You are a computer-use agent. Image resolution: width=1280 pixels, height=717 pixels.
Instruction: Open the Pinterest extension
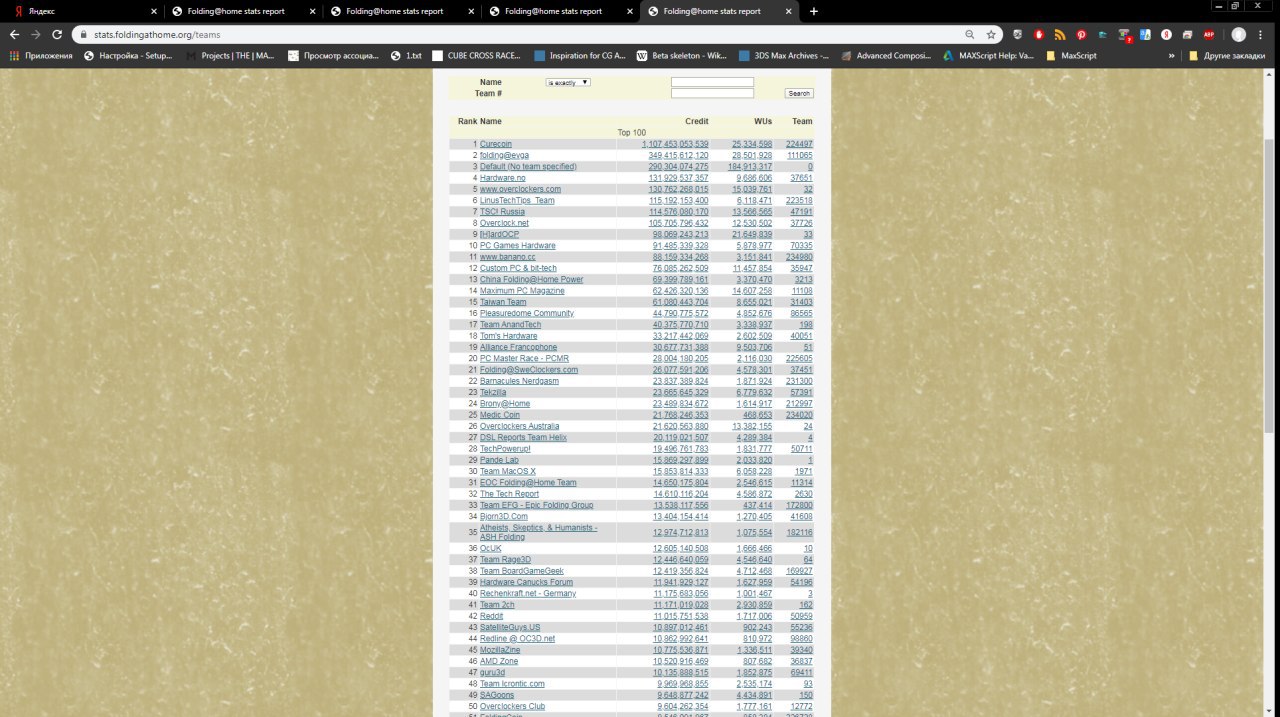(1081, 34)
